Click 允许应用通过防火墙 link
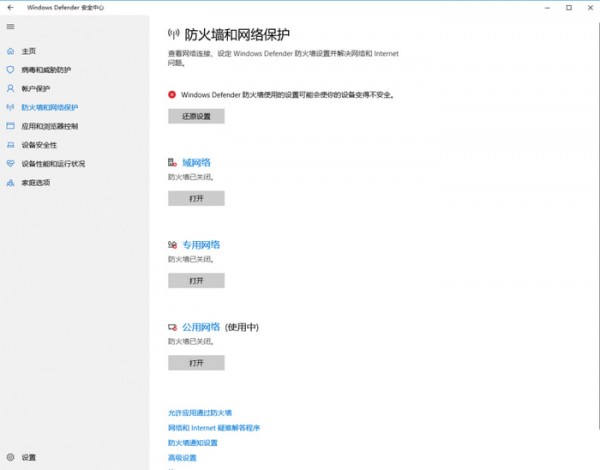The width and height of the screenshot is (600, 470). click(x=200, y=412)
